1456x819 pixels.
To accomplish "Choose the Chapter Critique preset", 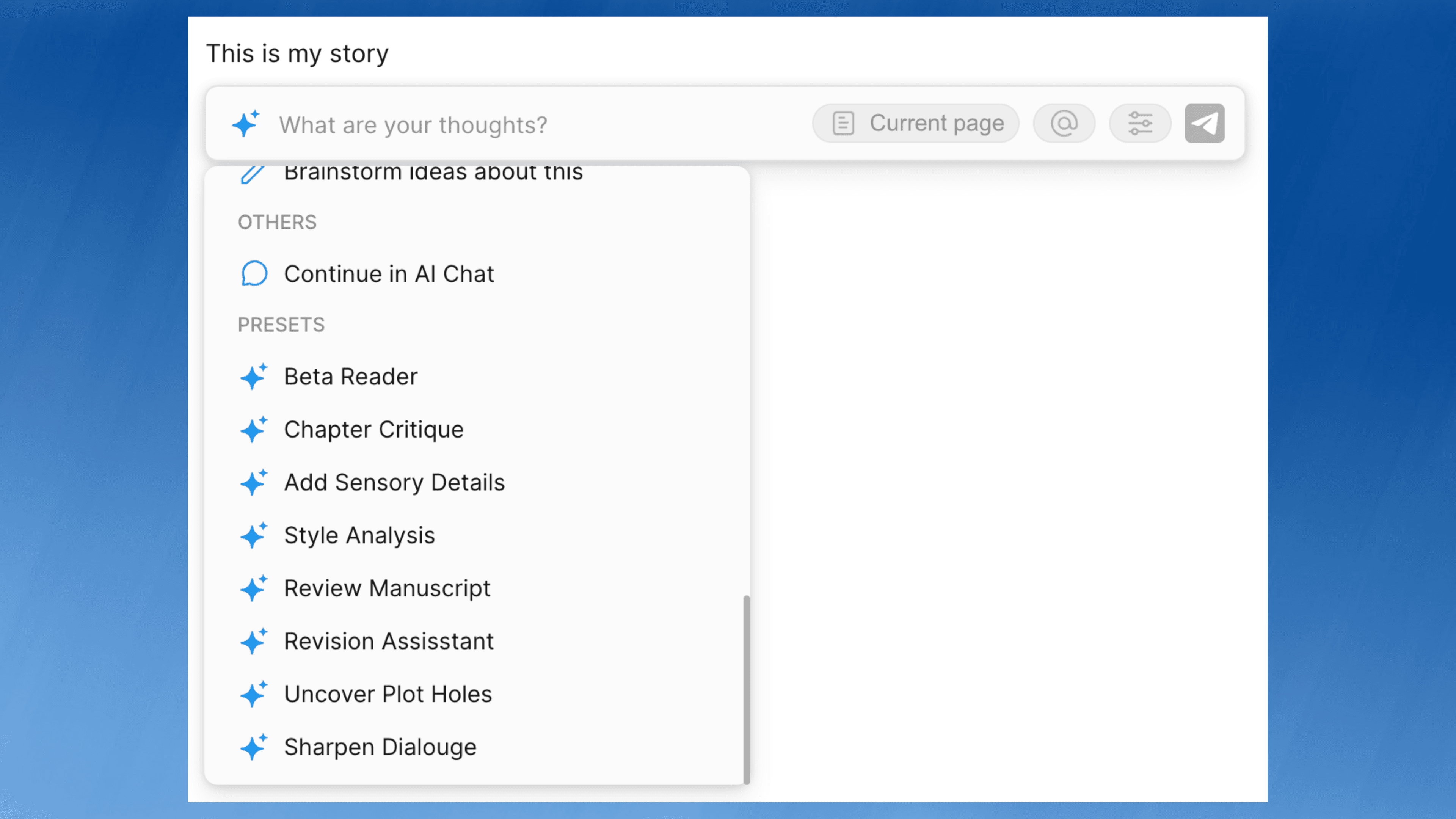I will [x=373, y=430].
